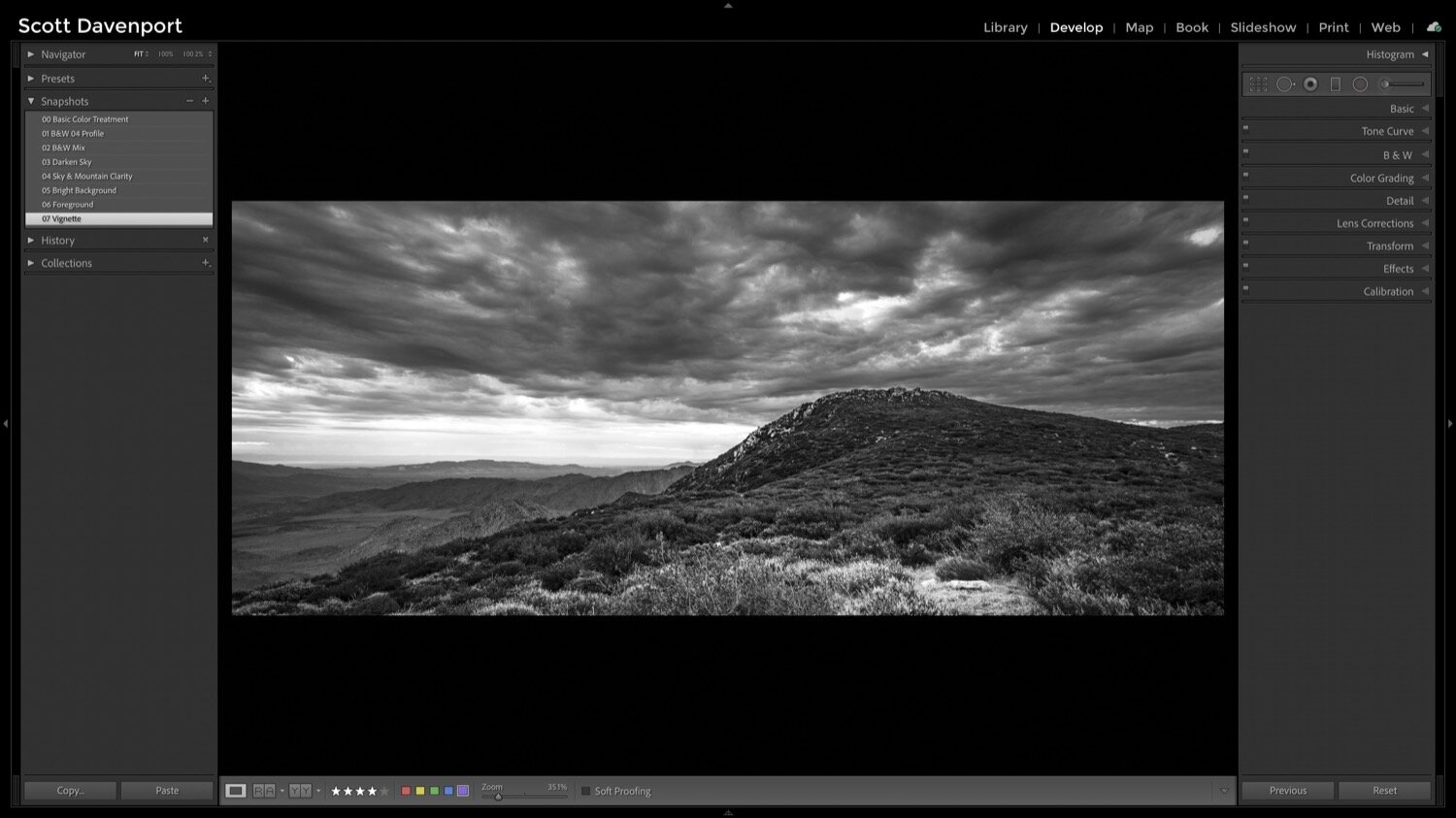Expand the Presets panel

pos(31,79)
